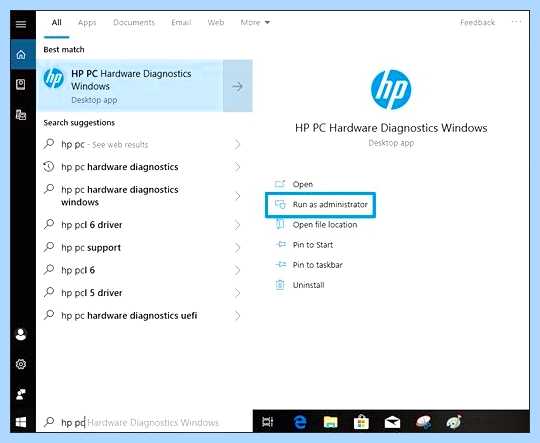This screenshot has width=540, height=443.
Task: Switch to the Web tab
Action: 216,22
